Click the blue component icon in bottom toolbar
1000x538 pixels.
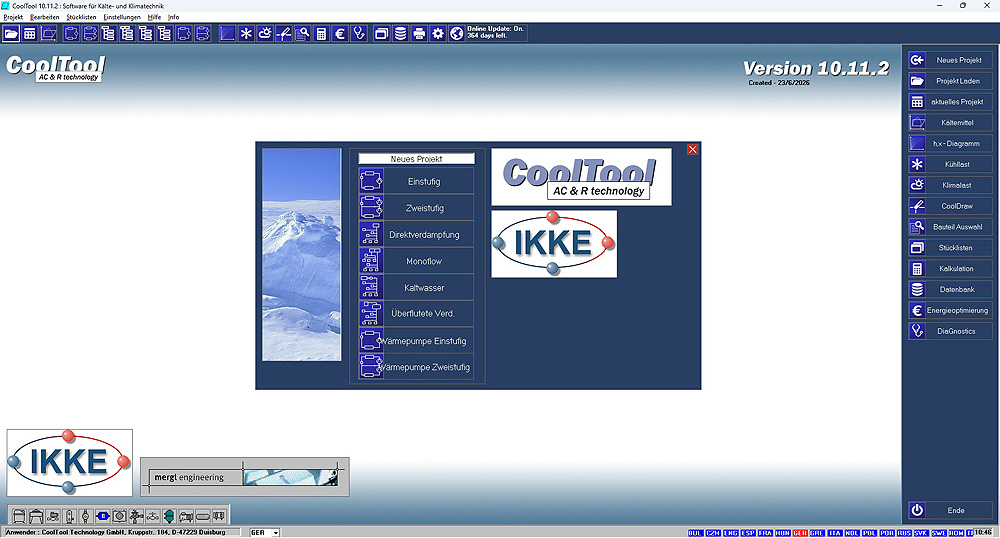[x=103, y=516]
